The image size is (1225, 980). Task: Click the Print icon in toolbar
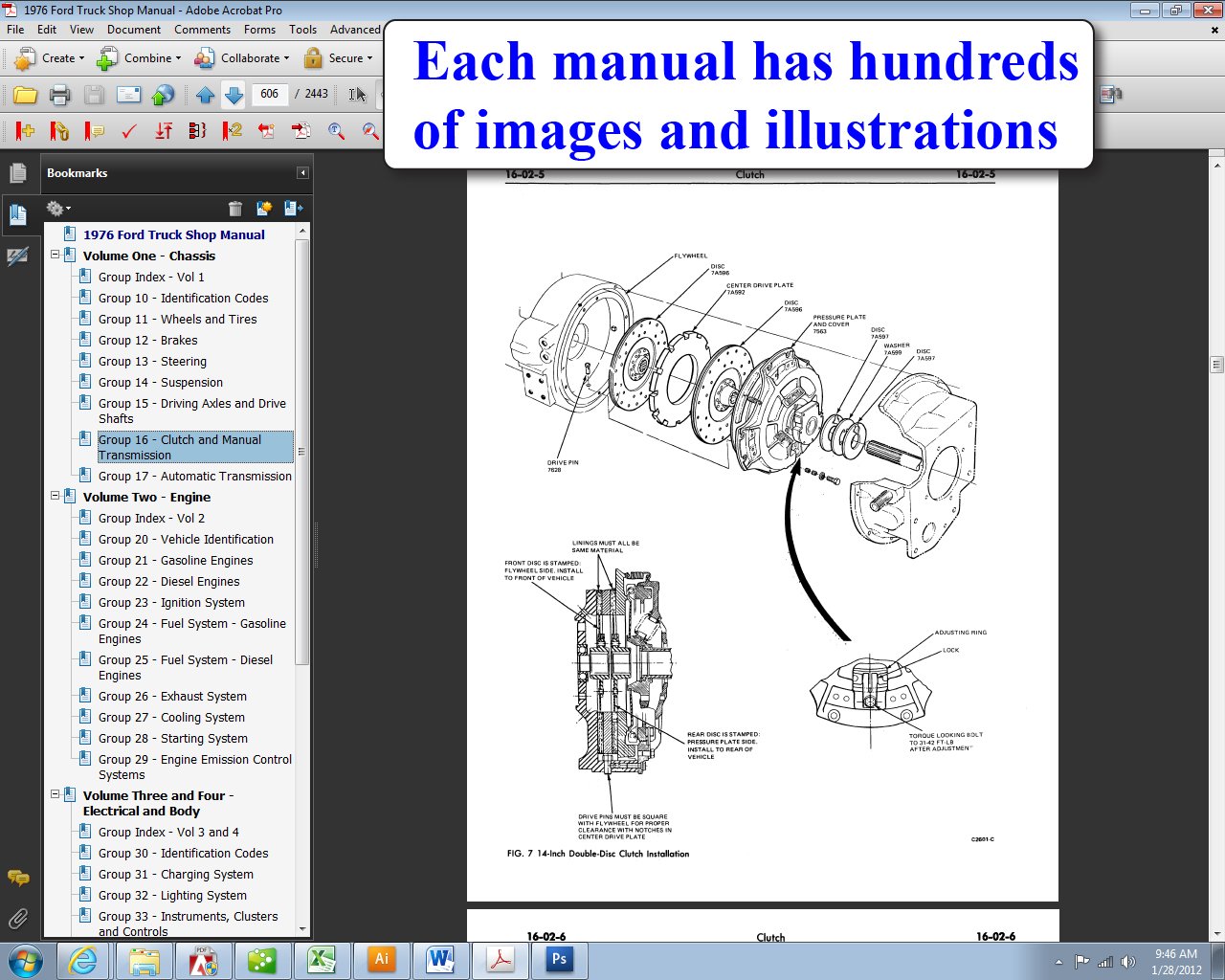tap(59, 95)
